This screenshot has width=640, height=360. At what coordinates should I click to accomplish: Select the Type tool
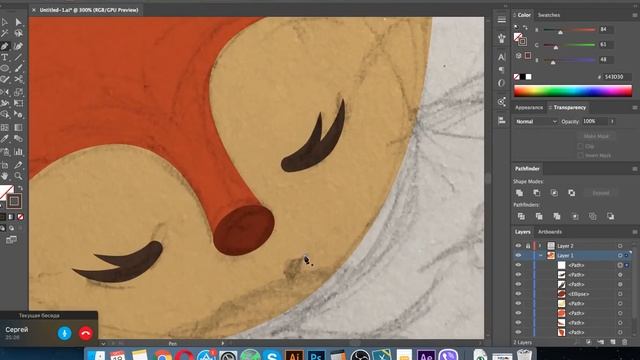(x=5, y=58)
